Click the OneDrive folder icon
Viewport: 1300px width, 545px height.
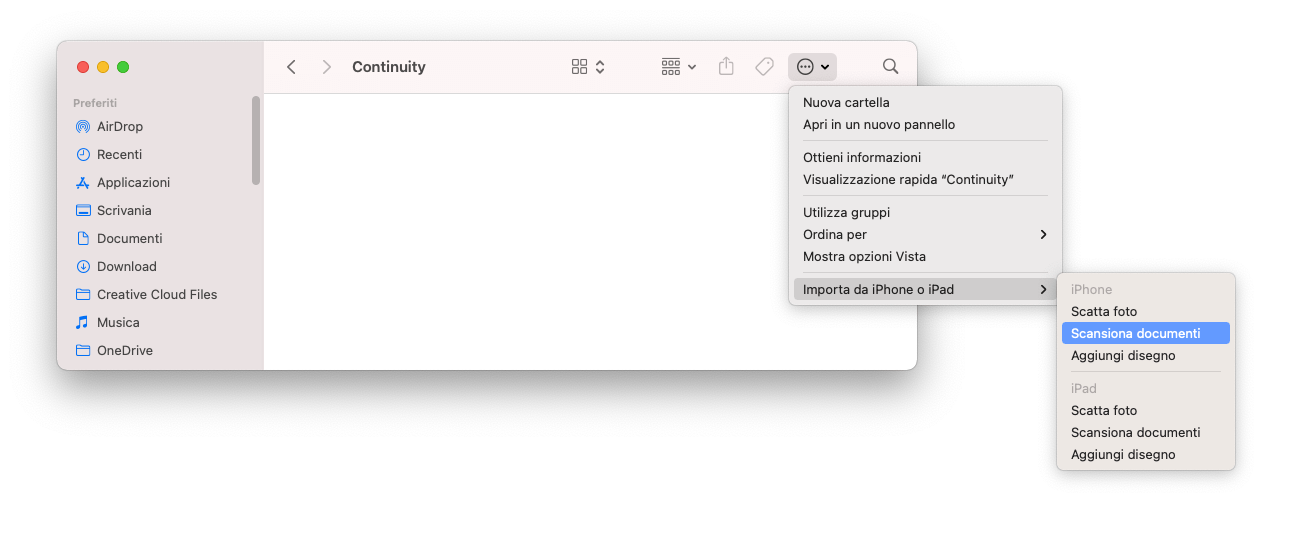[x=83, y=351]
